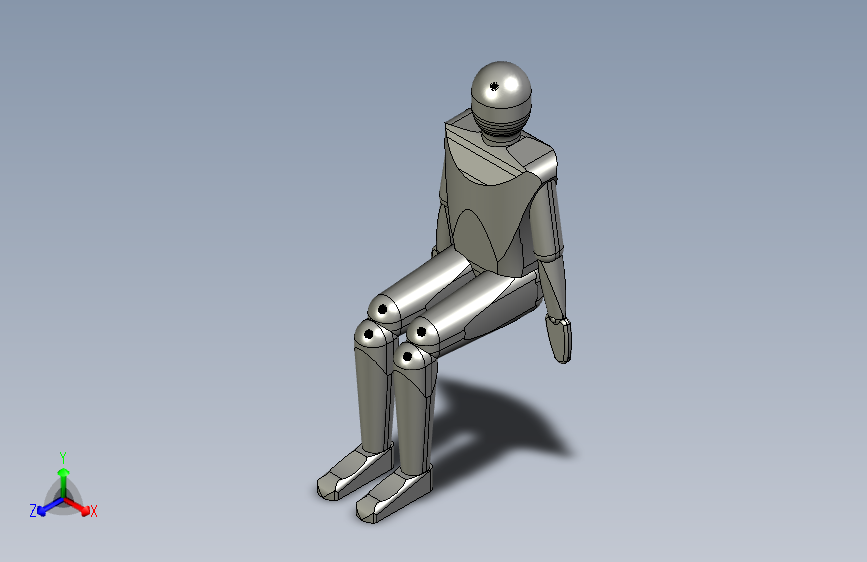Screen dimensions: 867x562
Task: Select the mannequin's visible hand
Action: click(559, 340)
